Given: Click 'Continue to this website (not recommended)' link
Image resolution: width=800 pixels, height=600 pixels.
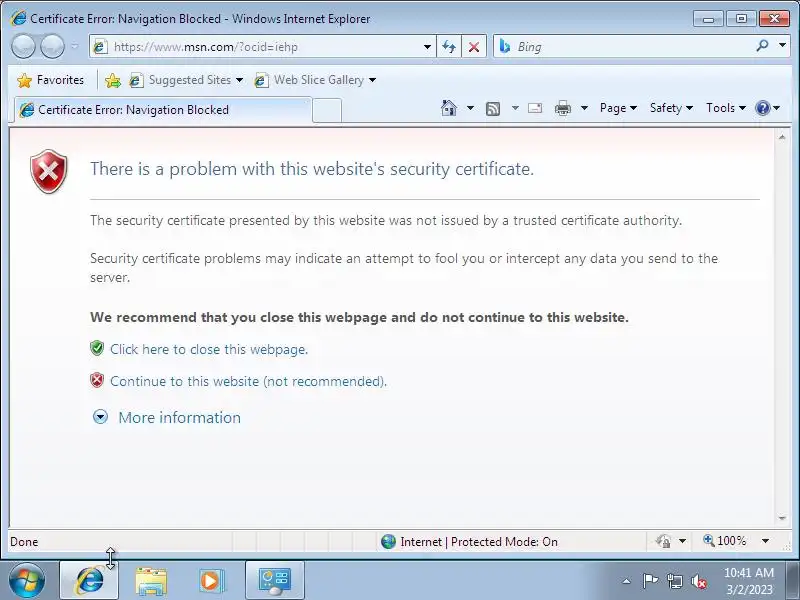Looking at the screenshot, I should 248,382.
